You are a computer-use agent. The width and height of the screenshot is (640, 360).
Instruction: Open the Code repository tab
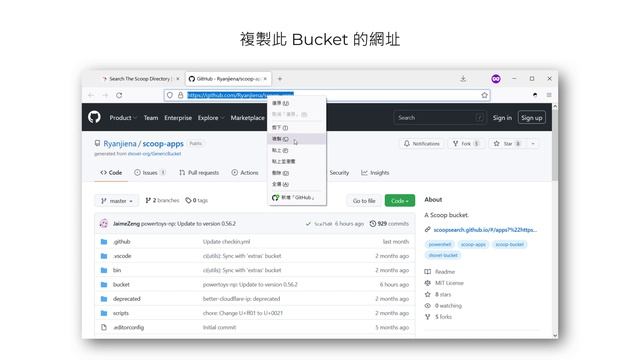111,173
